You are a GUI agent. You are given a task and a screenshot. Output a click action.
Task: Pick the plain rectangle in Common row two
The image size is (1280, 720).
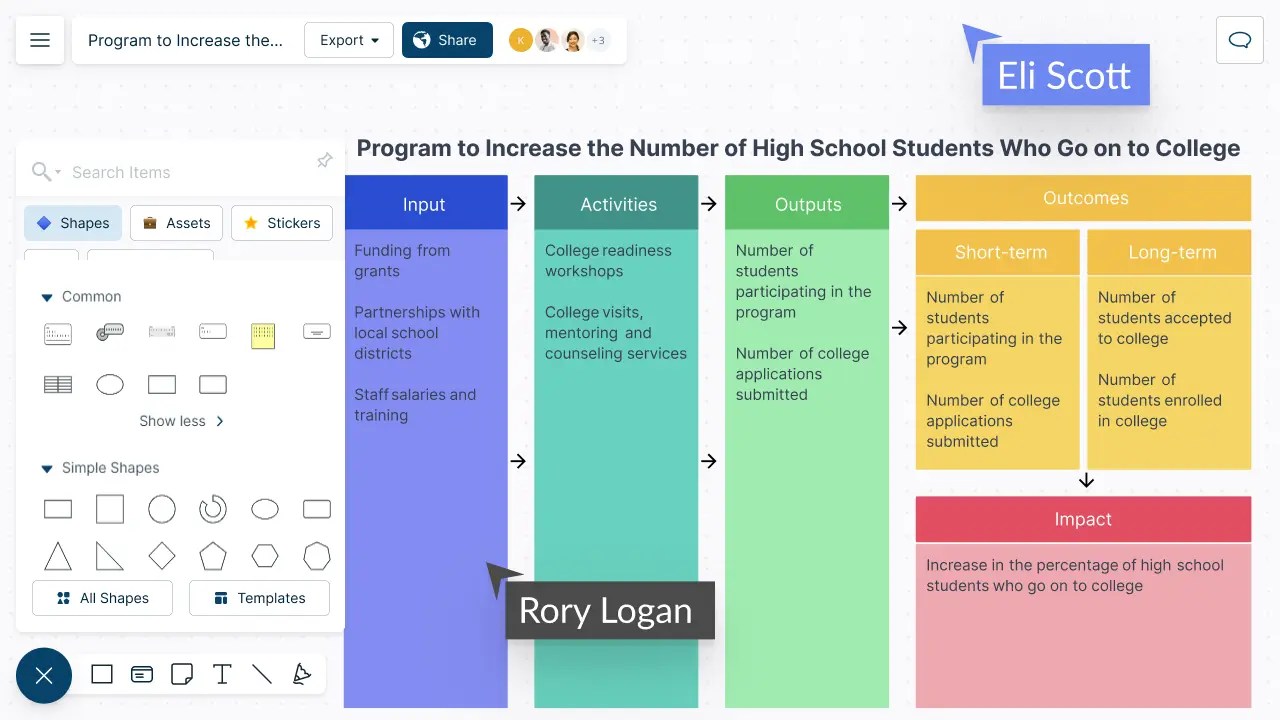pos(162,384)
